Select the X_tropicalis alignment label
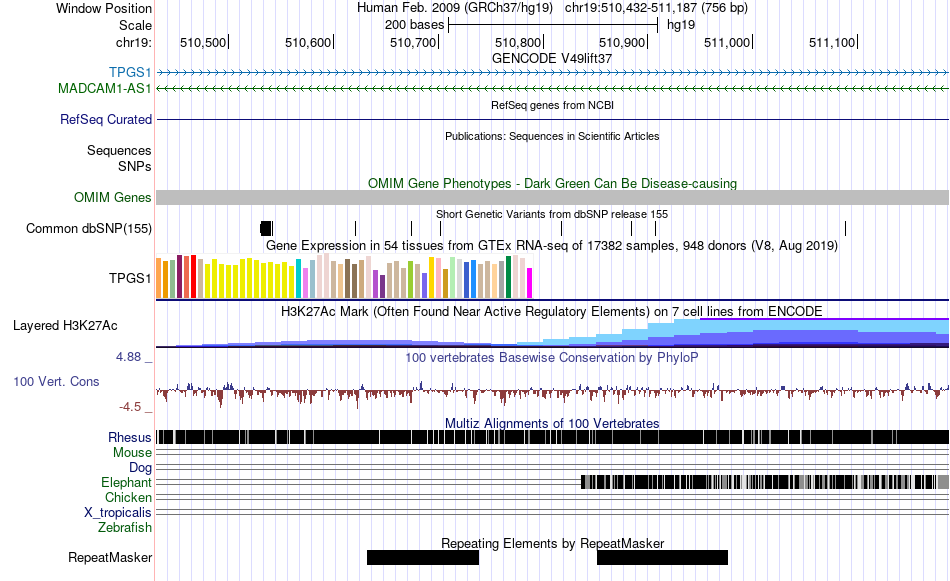950x581 pixels. click(118, 513)
